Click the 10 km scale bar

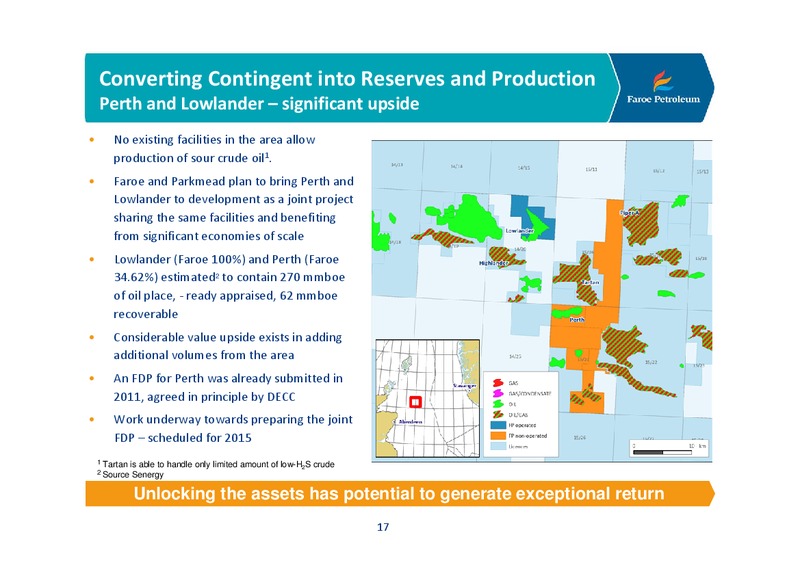coord(668,449)
